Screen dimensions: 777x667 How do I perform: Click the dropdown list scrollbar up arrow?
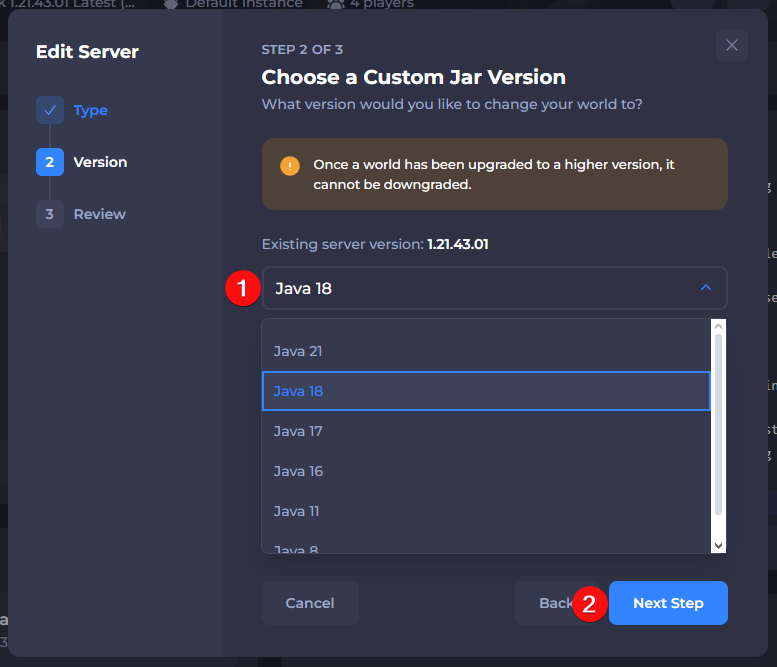point(718,326)
